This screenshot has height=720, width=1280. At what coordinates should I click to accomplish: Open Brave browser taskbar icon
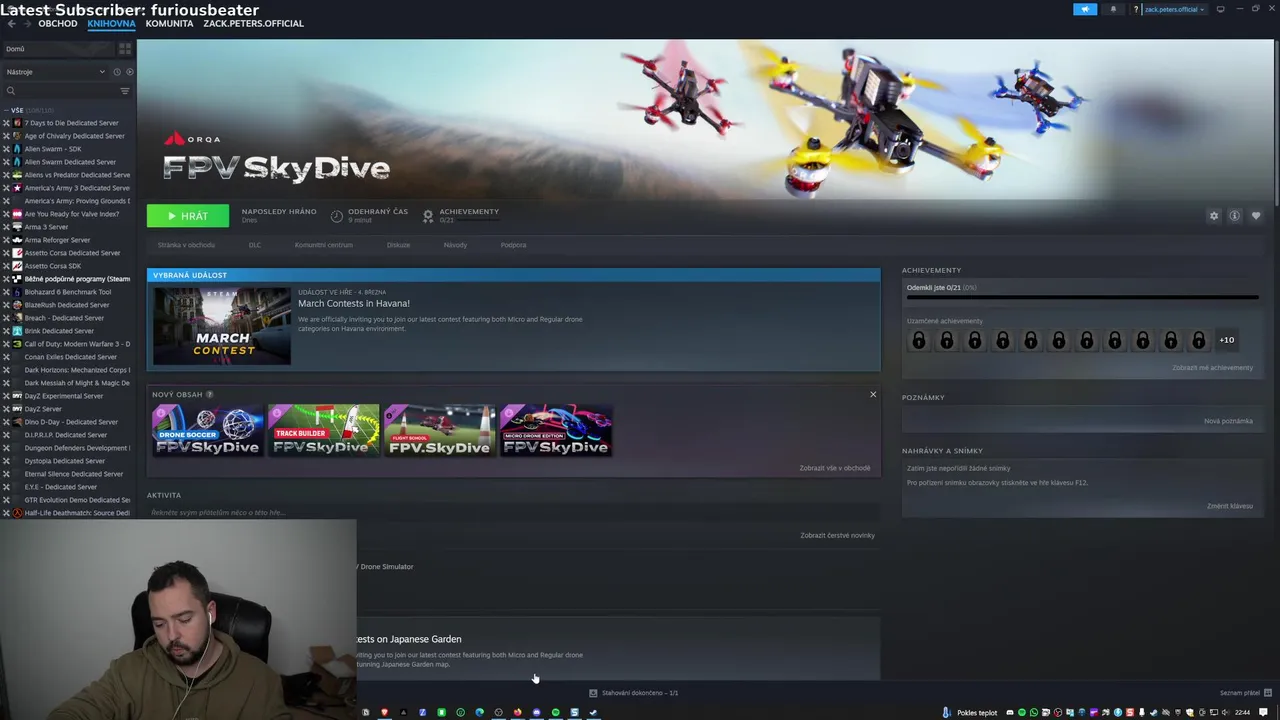[x=384, y=713]
